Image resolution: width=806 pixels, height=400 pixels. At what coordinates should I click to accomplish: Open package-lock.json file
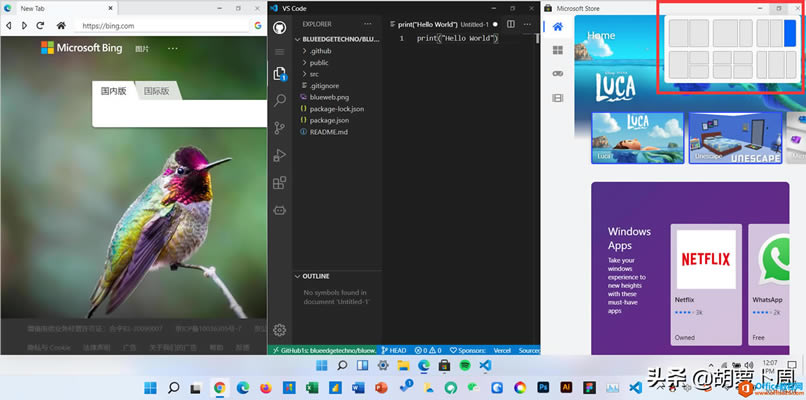click(x=337, y=109)
